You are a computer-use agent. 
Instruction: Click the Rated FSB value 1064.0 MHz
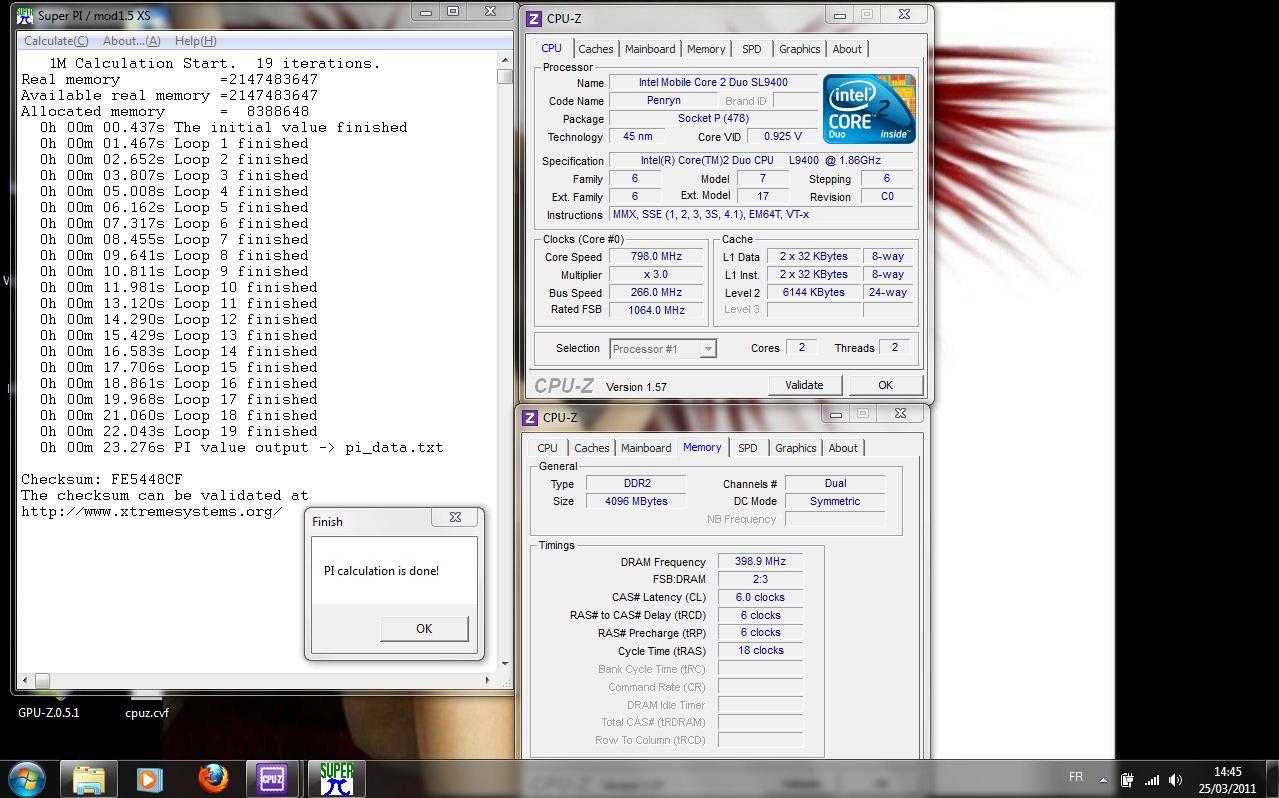pyautogui.click(x=656, y=310)
